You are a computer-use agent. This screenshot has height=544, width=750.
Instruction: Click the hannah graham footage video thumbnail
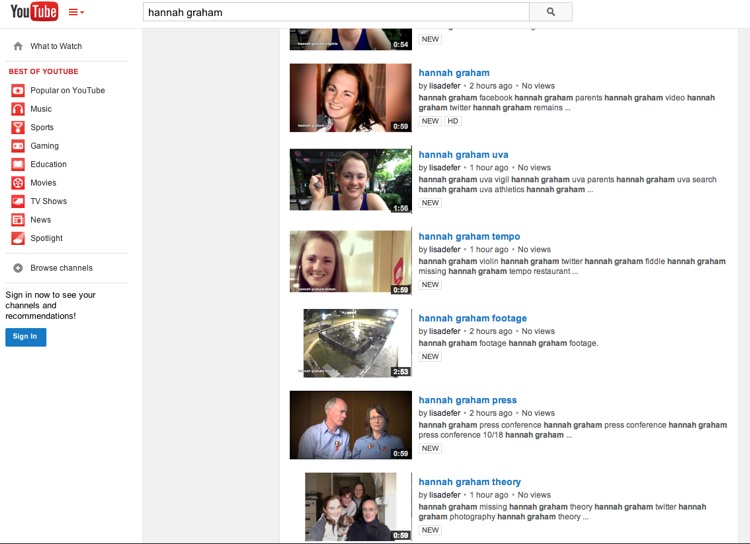350,343
